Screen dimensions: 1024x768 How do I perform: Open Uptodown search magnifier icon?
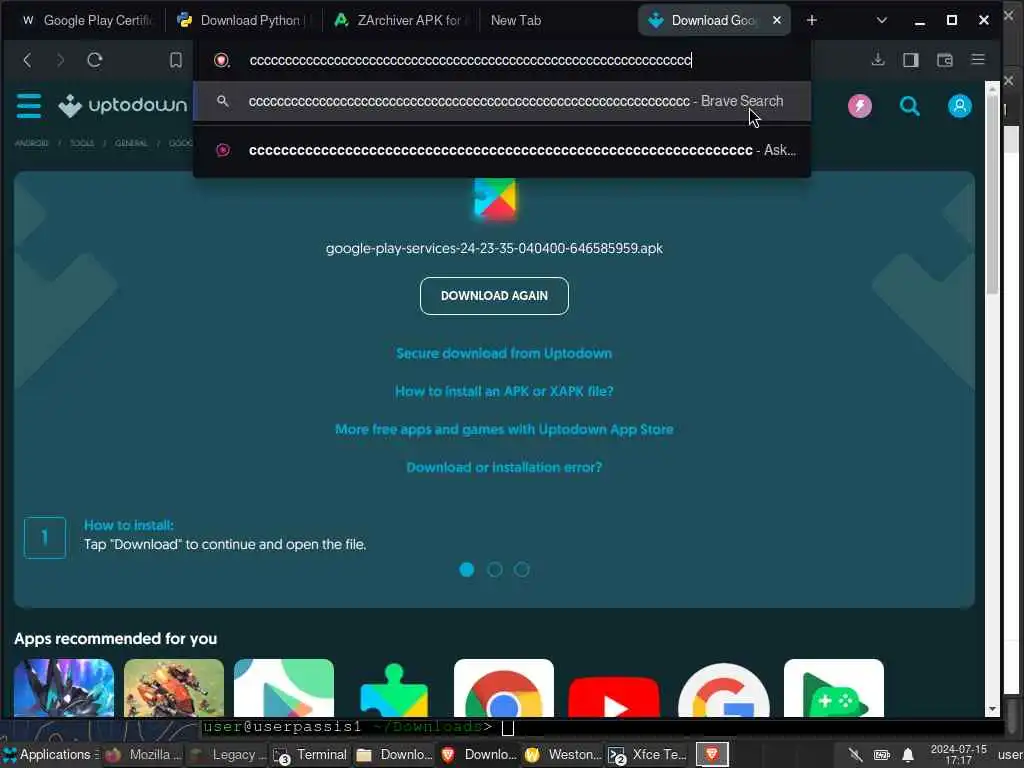pyautogui.click(x=909, y=106)
